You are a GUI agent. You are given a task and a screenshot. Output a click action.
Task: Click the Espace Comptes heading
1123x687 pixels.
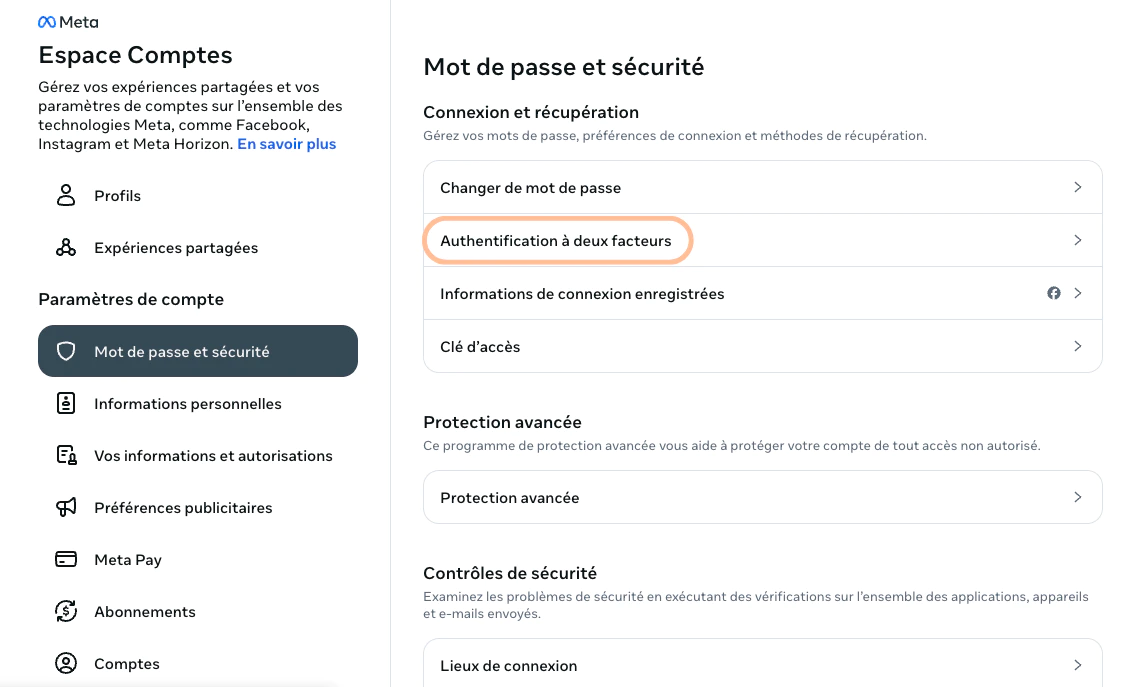coord(135,55)
